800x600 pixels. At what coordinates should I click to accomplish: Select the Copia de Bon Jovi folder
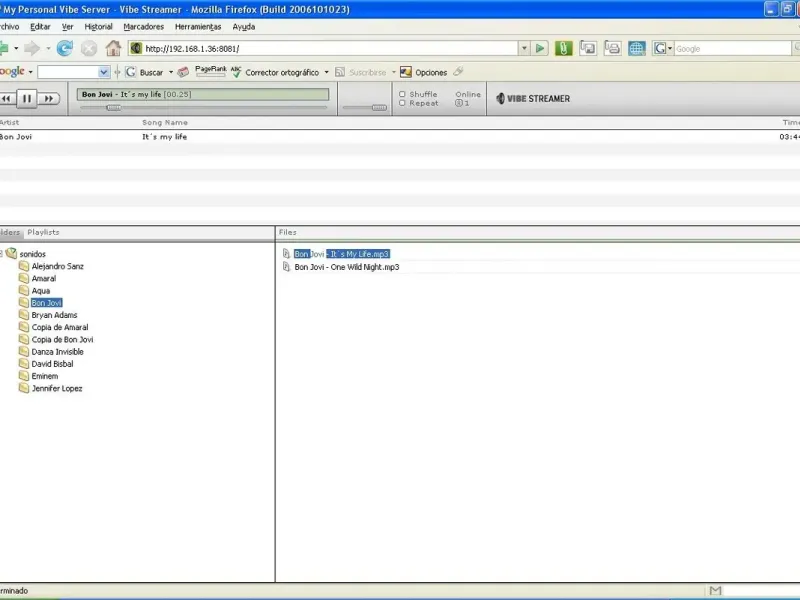62,340
